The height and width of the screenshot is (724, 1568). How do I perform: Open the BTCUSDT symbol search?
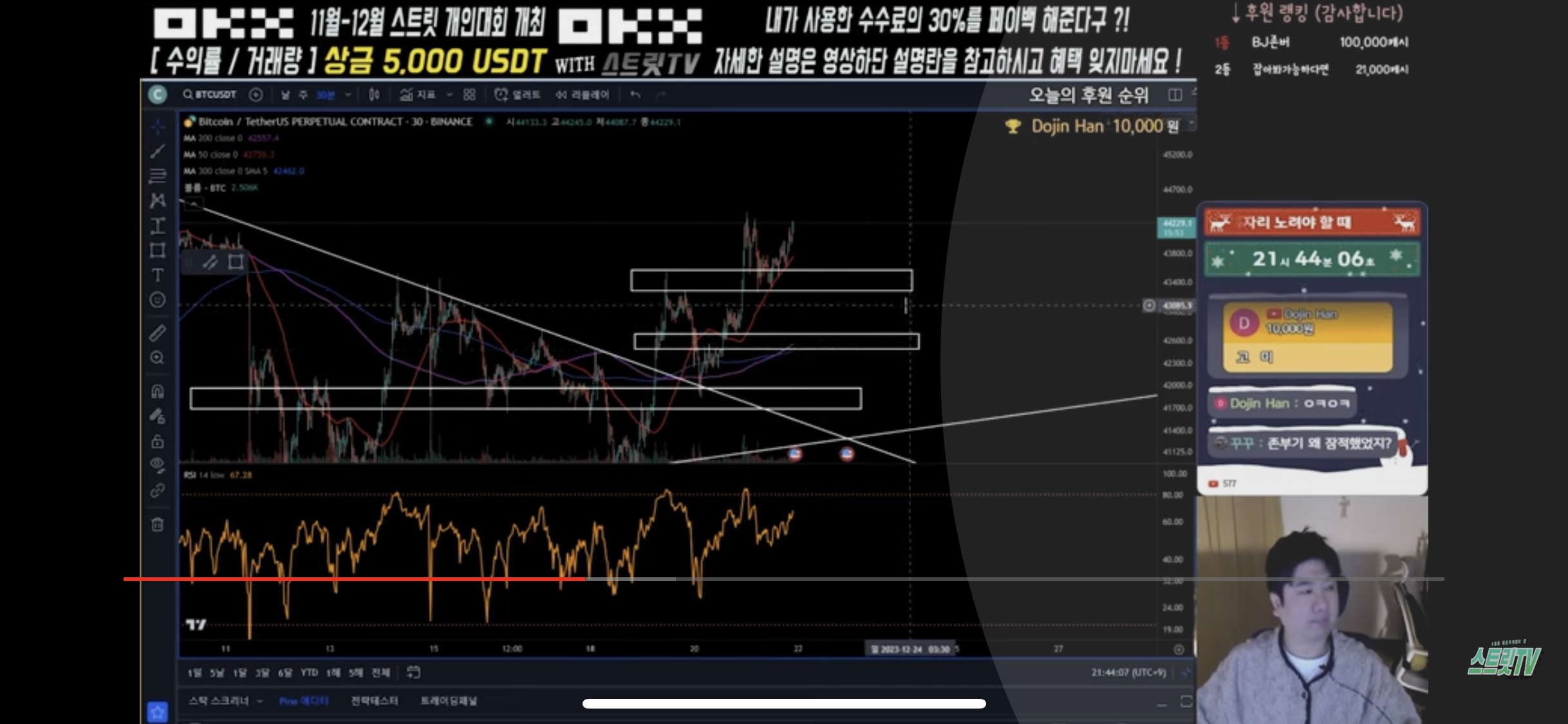pyautogui.click(x=210, y=95)
